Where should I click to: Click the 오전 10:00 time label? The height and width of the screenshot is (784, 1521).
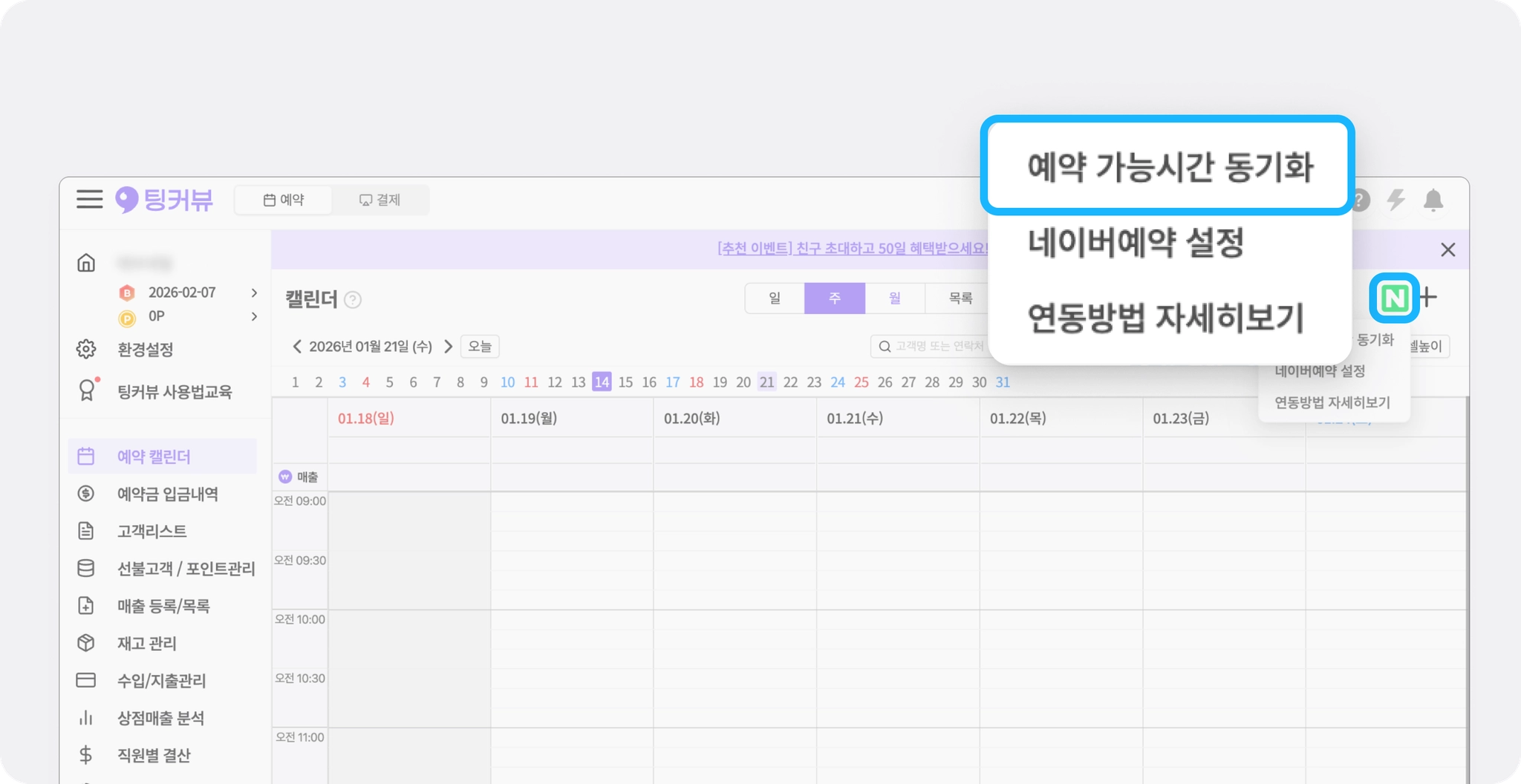coord(300,619)
